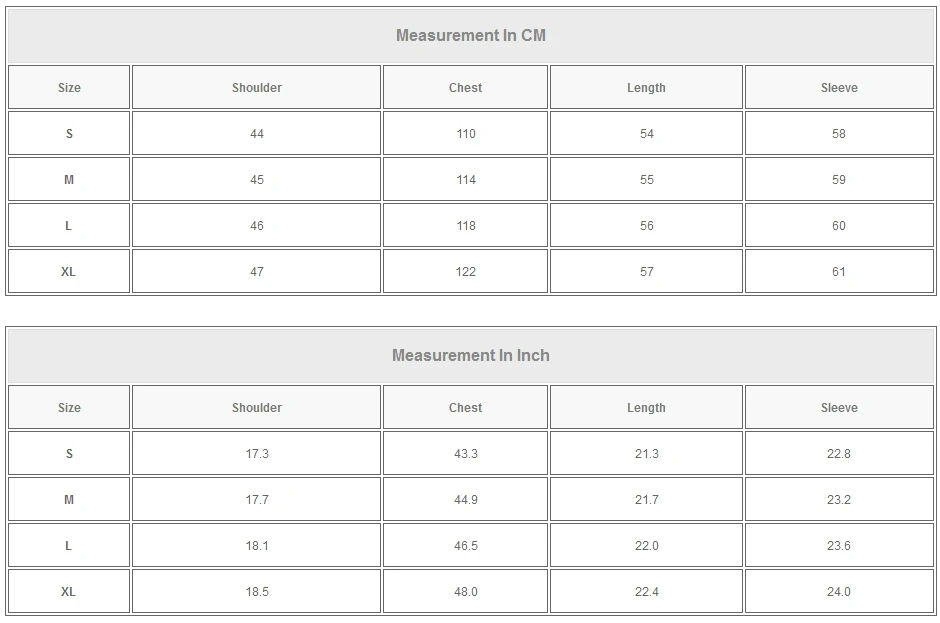Select the shoulder value 18.5 cell
The height and width of the screenshot is (623, 940).
click(x=257, y=592)
